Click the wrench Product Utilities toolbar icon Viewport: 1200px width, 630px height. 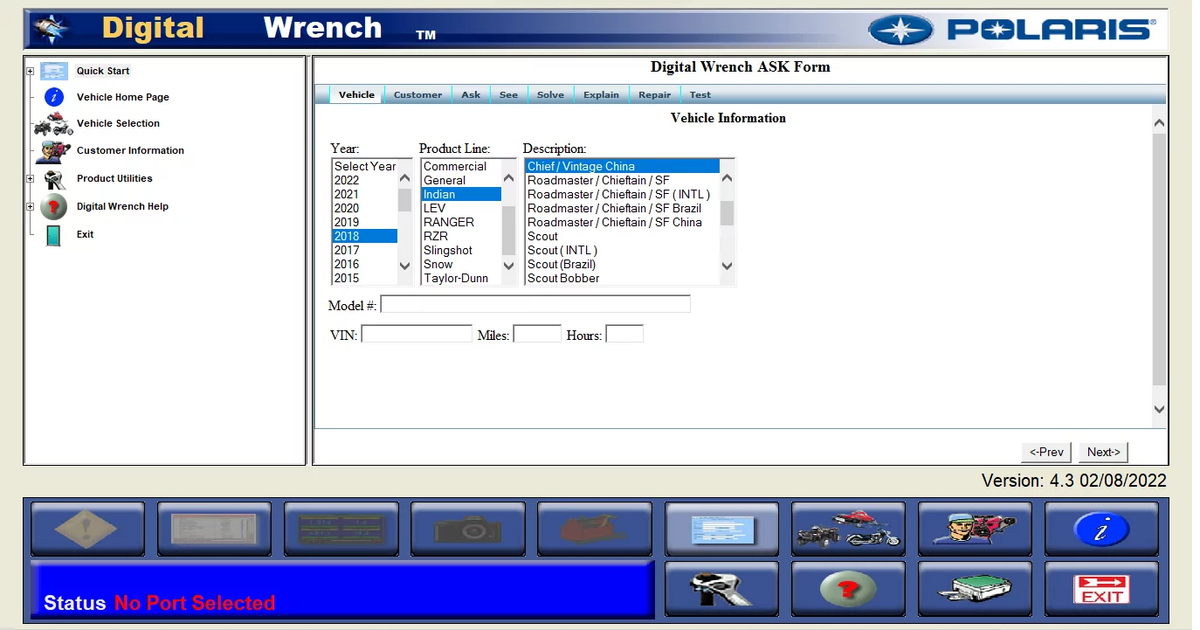coord(721,588)
